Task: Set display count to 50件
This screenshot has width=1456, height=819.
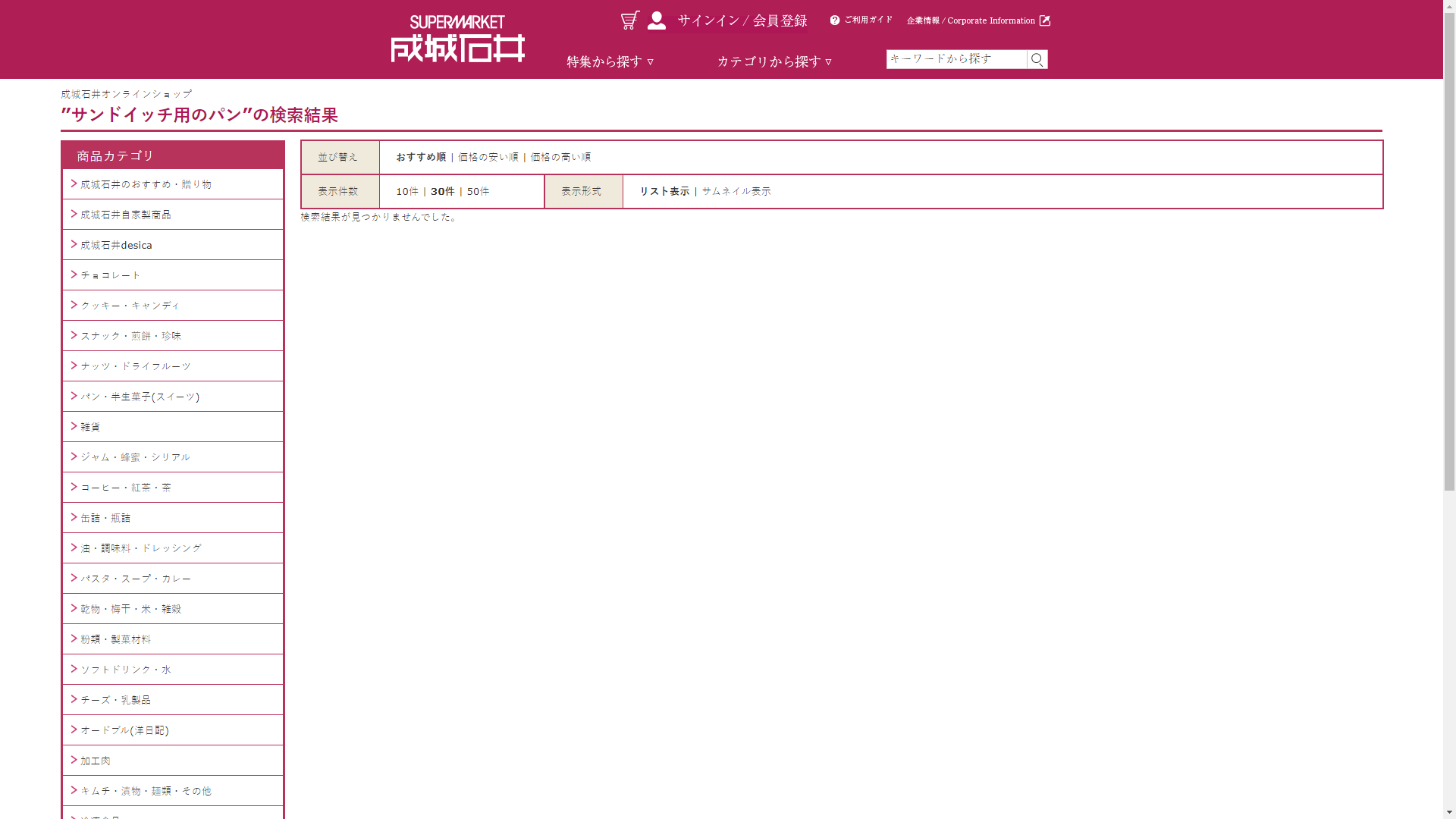Action: [478, 191]
